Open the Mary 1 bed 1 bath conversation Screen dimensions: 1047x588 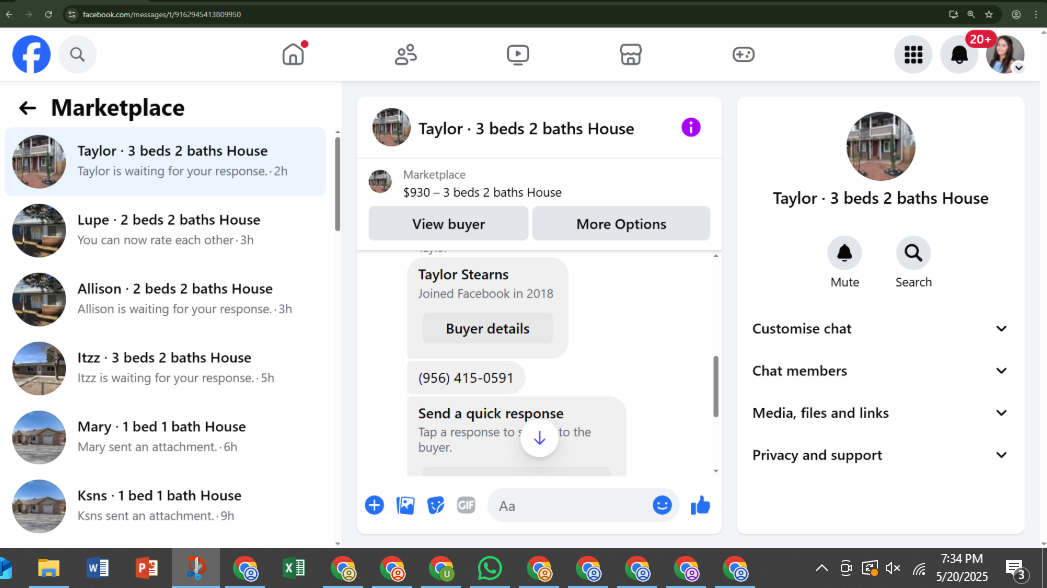pyautogui.click(x=166, y=436)
